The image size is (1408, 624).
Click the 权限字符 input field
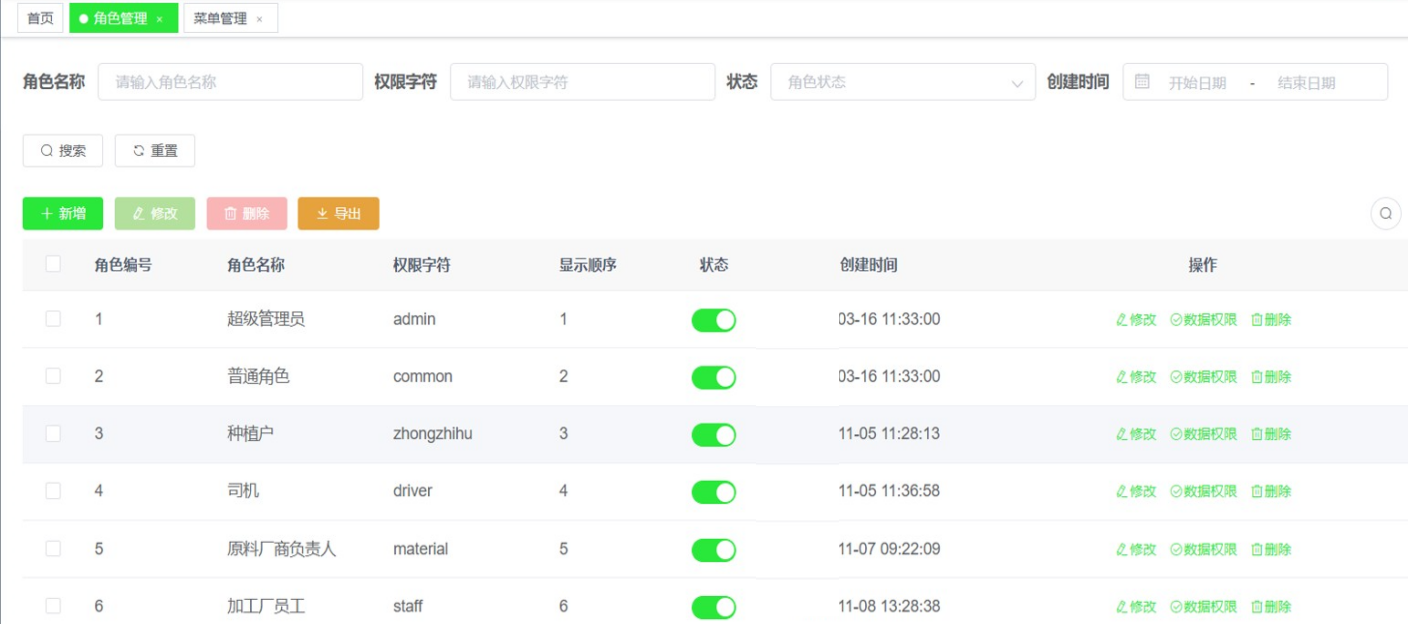tap(582, 82)
